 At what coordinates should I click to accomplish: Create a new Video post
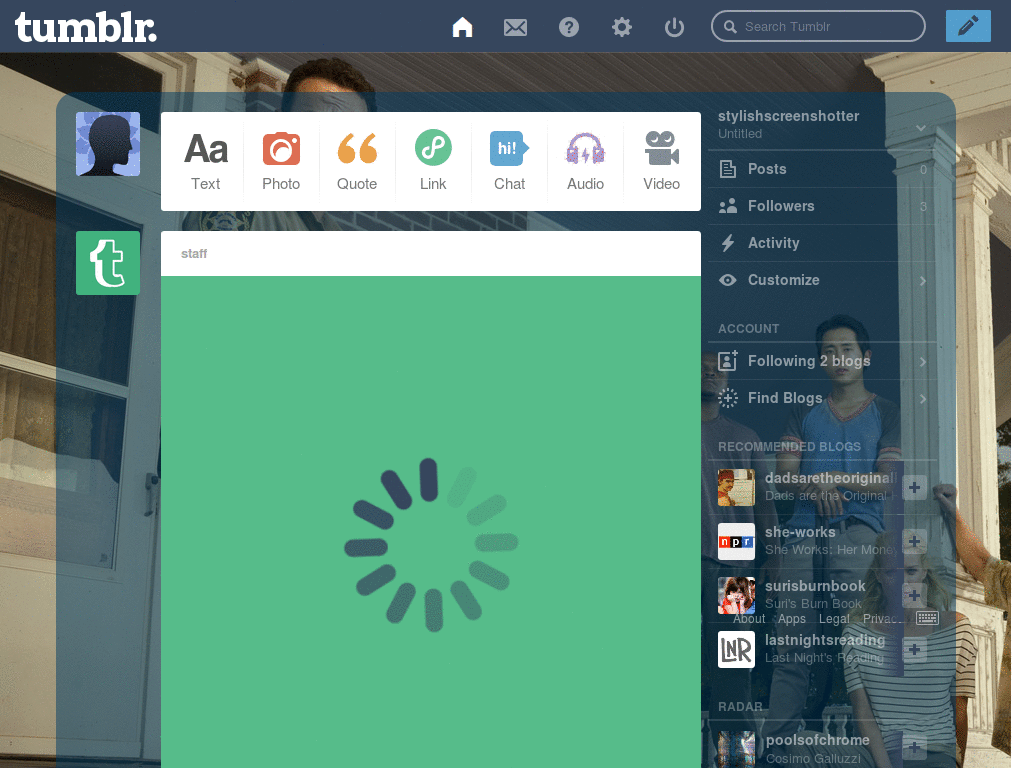pos(662,161)
